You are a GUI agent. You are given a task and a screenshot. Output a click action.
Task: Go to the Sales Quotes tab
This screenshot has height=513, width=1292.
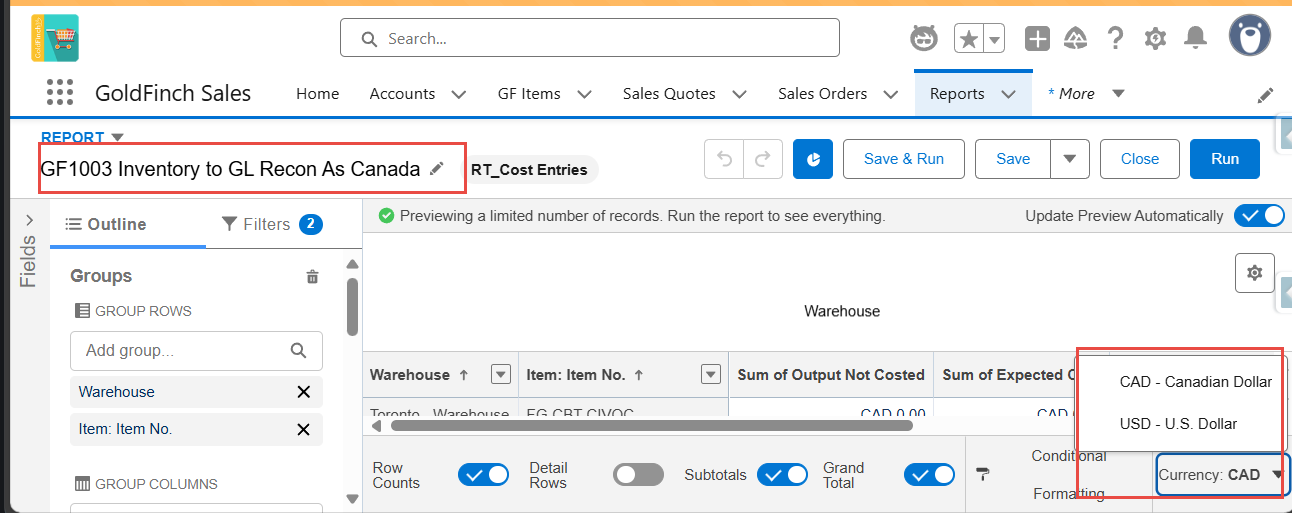669,94
